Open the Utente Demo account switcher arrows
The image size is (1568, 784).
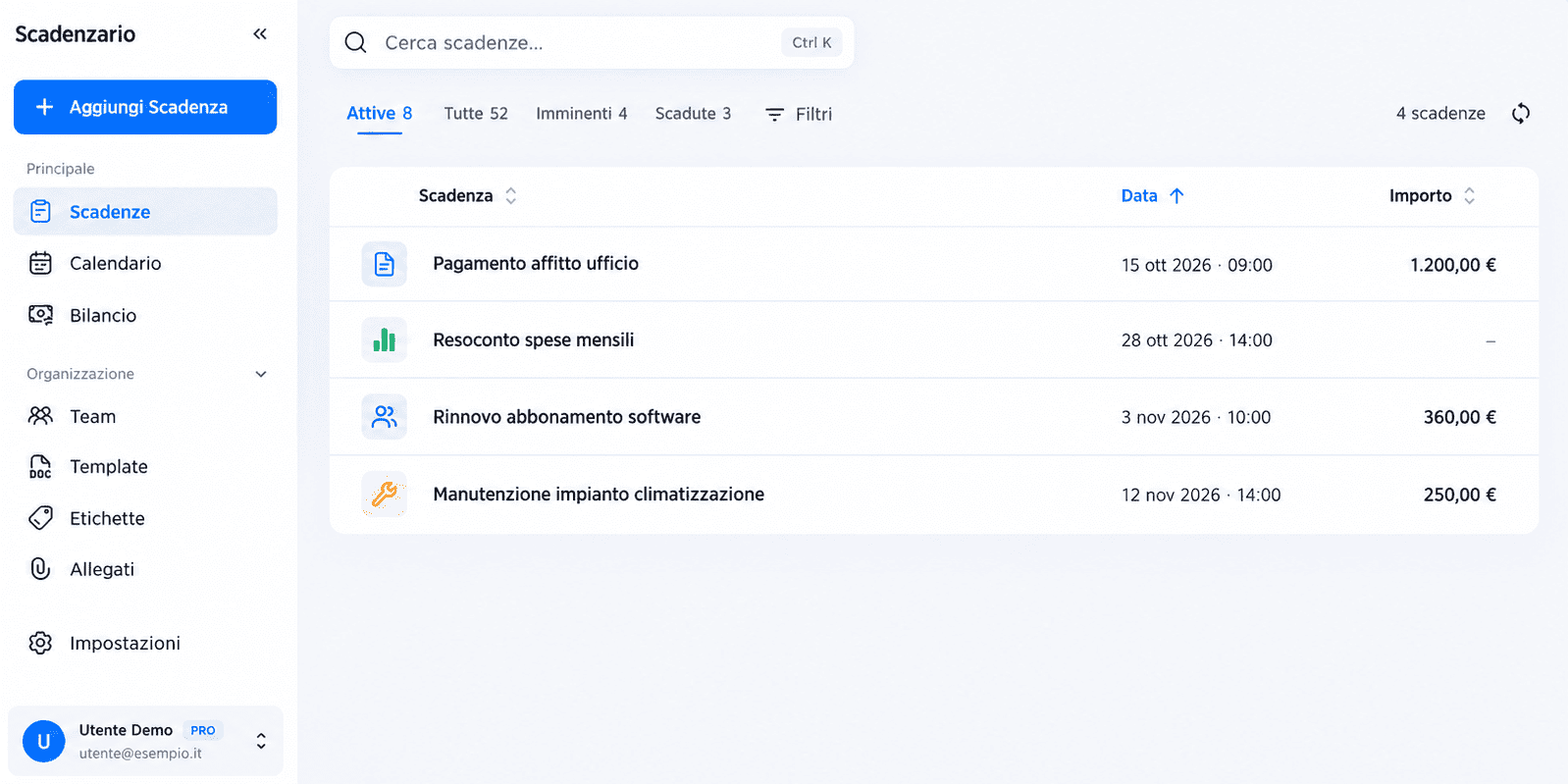[261, 741]
